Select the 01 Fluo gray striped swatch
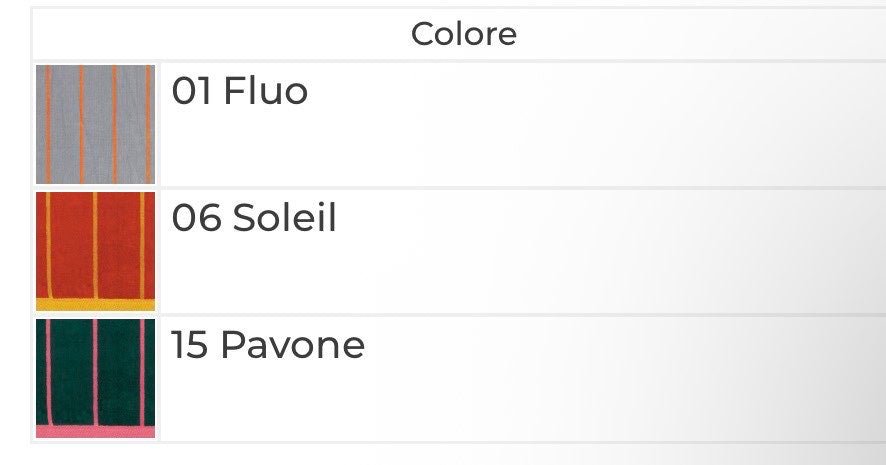Image resolution: width=886 pixels, height=465 pixels. pyautogui.click(x=96, y=124)
